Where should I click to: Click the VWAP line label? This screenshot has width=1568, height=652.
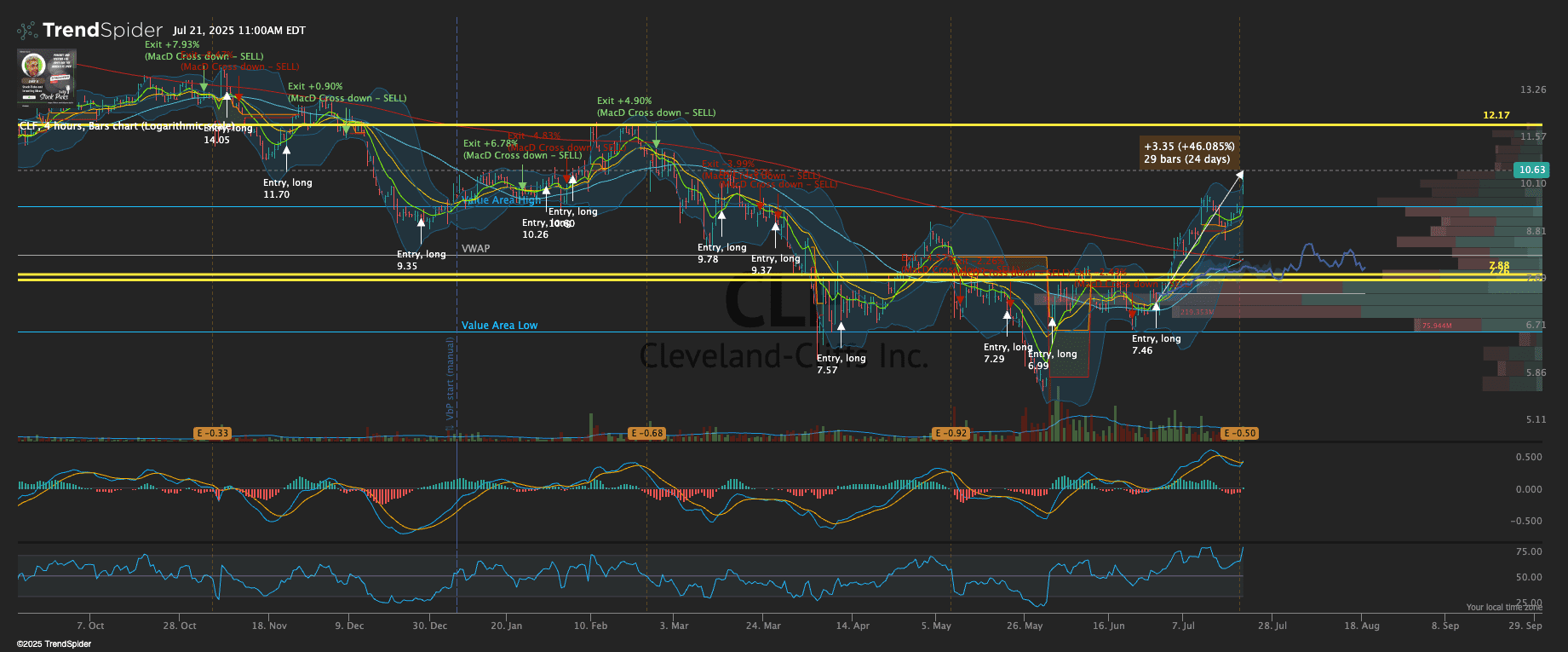click(x=476, y=249)
